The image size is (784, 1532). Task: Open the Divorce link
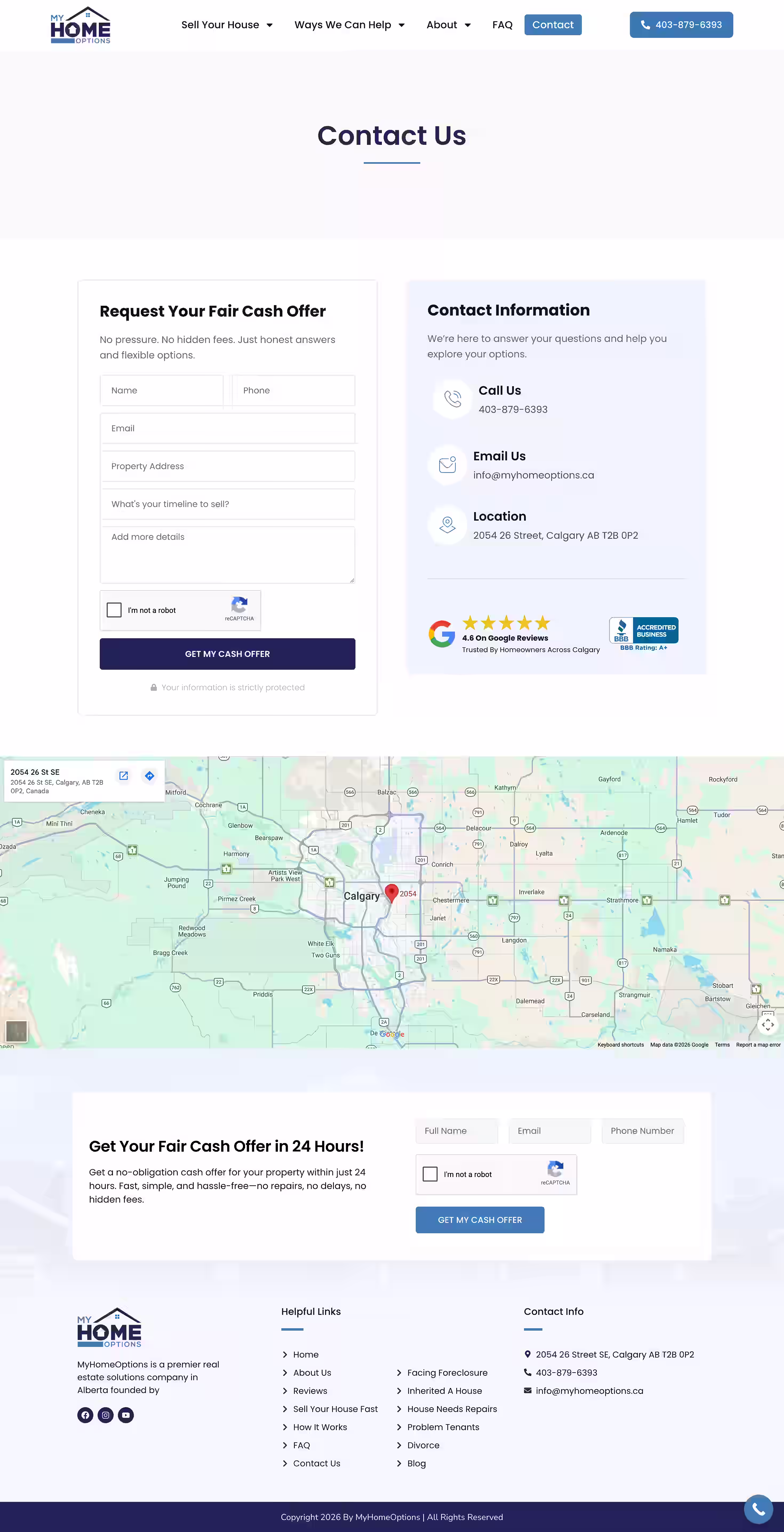[423, 1445]
